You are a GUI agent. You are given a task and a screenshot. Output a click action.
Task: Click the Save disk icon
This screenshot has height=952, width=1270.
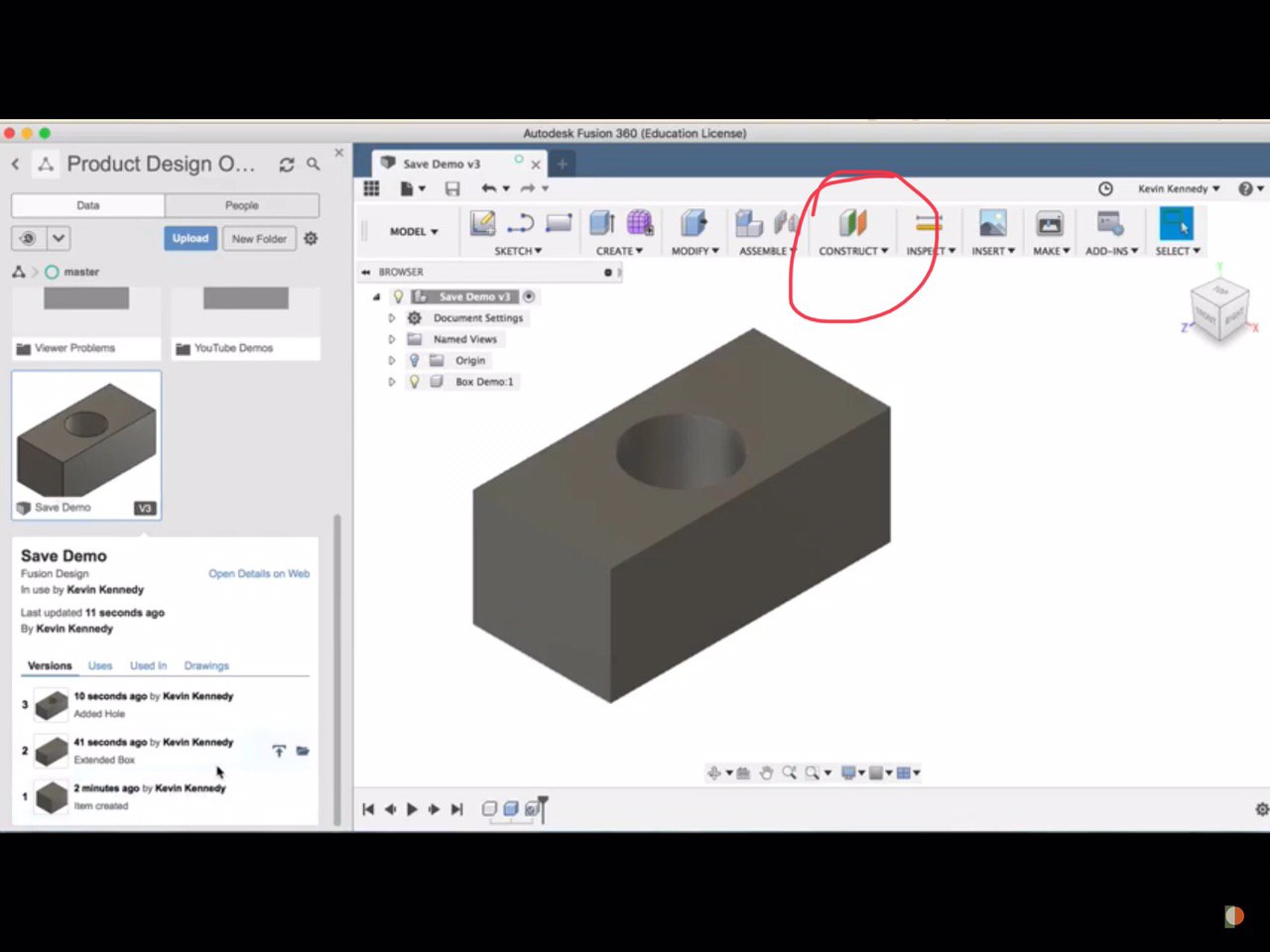tap(452, 188)
